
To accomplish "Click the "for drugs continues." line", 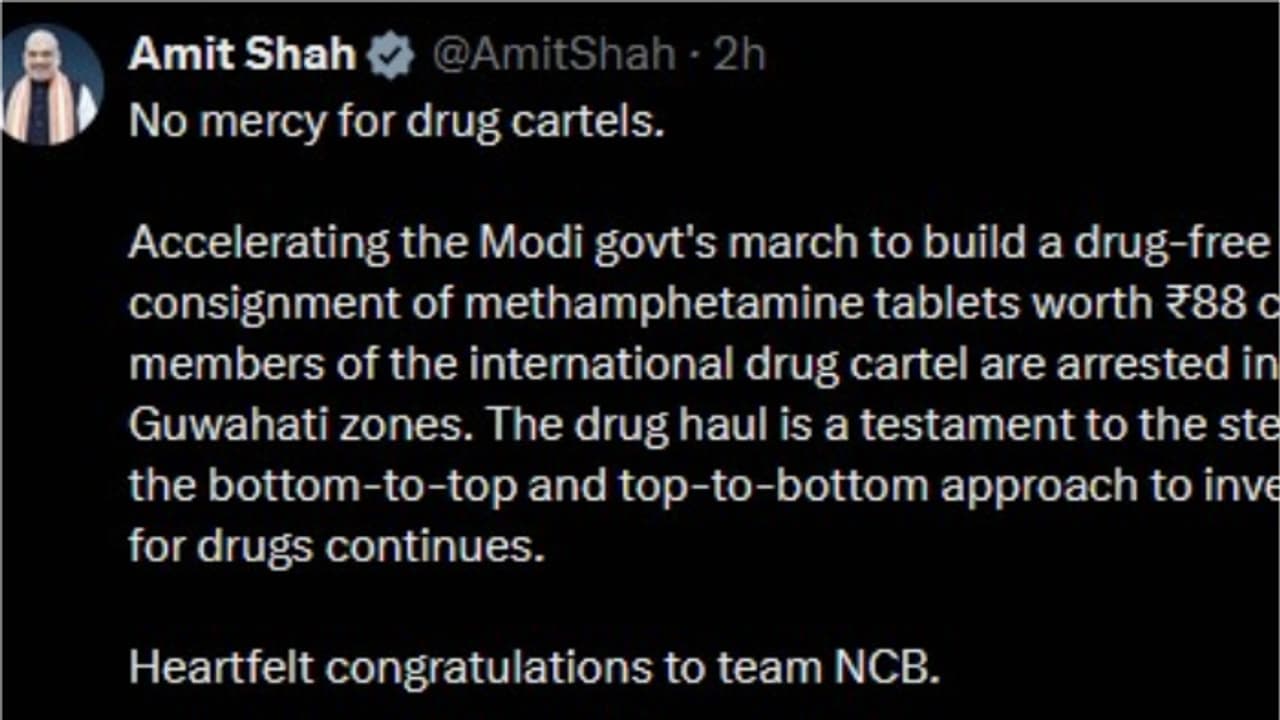I will 337,547.
